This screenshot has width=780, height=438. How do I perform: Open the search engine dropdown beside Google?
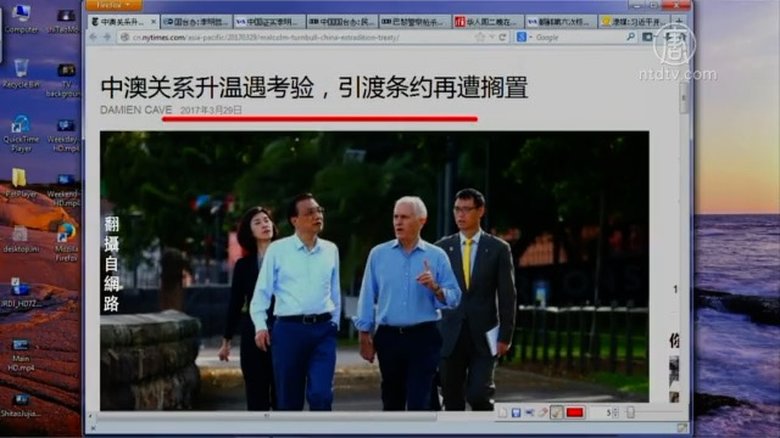(524, 37)
